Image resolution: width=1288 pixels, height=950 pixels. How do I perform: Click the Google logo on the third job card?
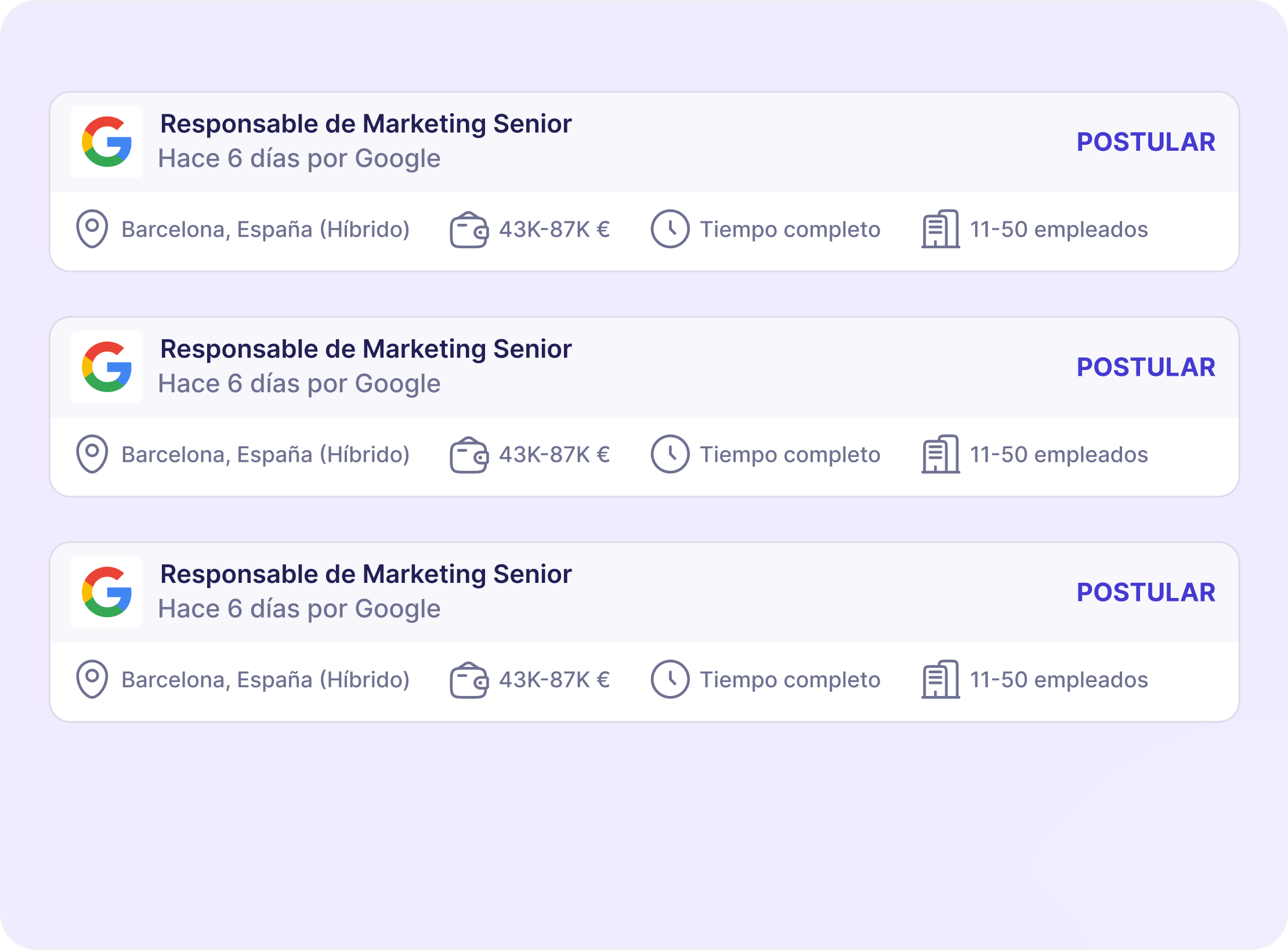[x=107, y=592]
